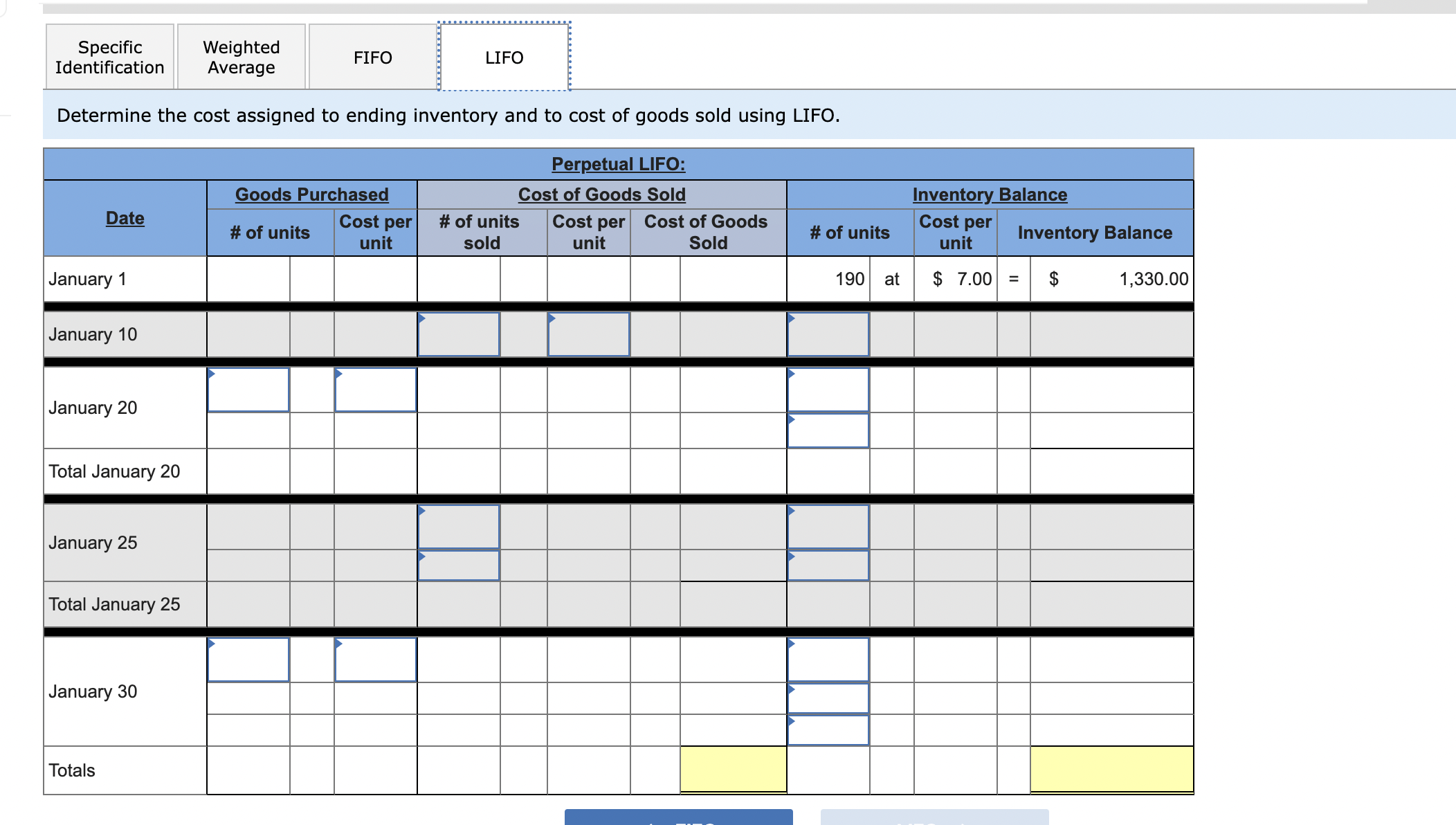Switch to the Specific Identification tab

[109, 57]
